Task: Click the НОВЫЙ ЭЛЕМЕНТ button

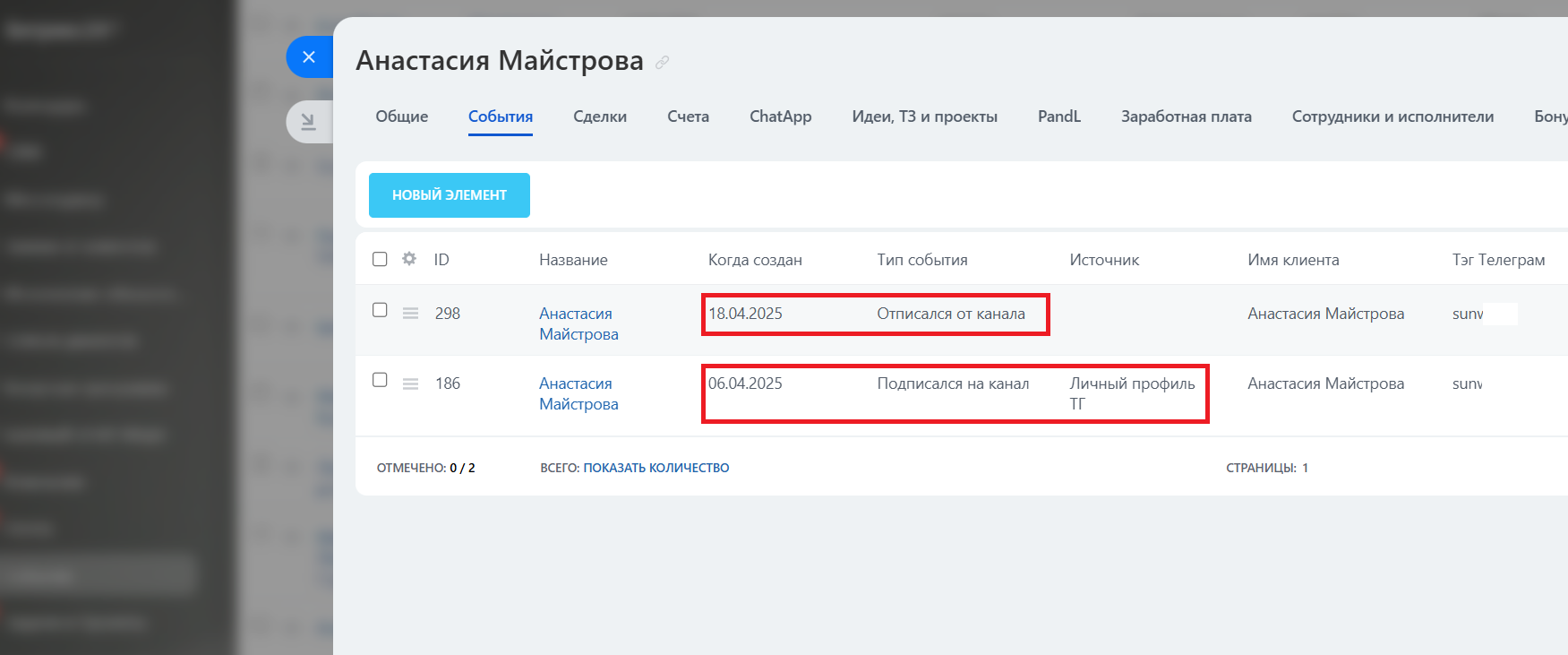Action: (450, 195)
